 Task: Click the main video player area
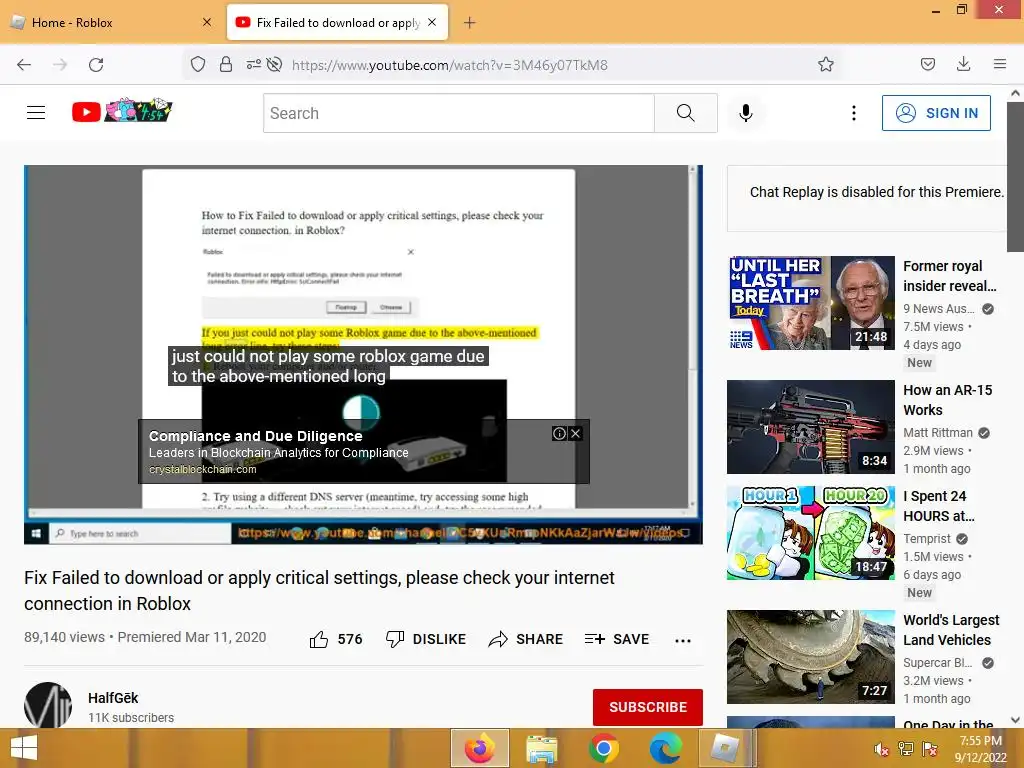(x=363, y=355)
